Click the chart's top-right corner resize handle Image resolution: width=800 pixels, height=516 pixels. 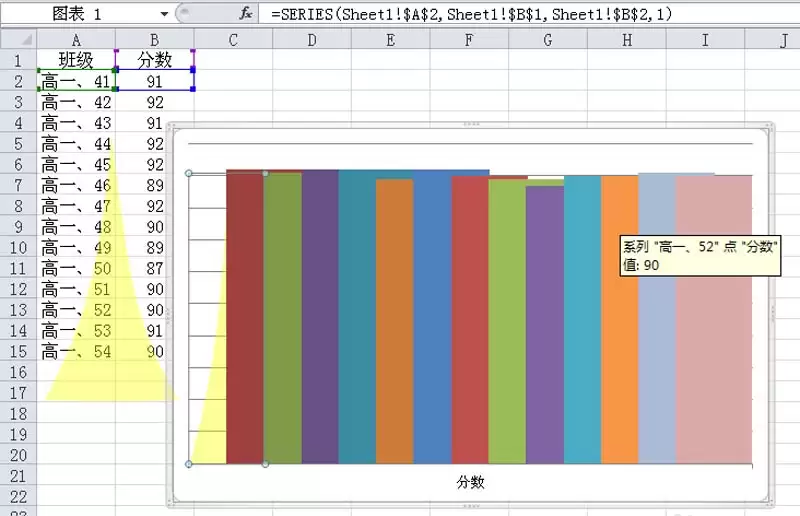[769, 127]
